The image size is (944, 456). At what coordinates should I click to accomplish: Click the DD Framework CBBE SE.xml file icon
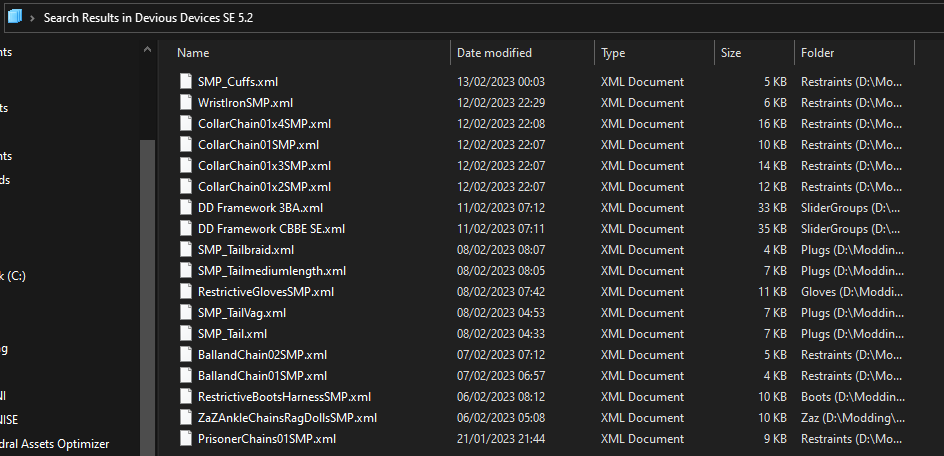tap(188, 229)
